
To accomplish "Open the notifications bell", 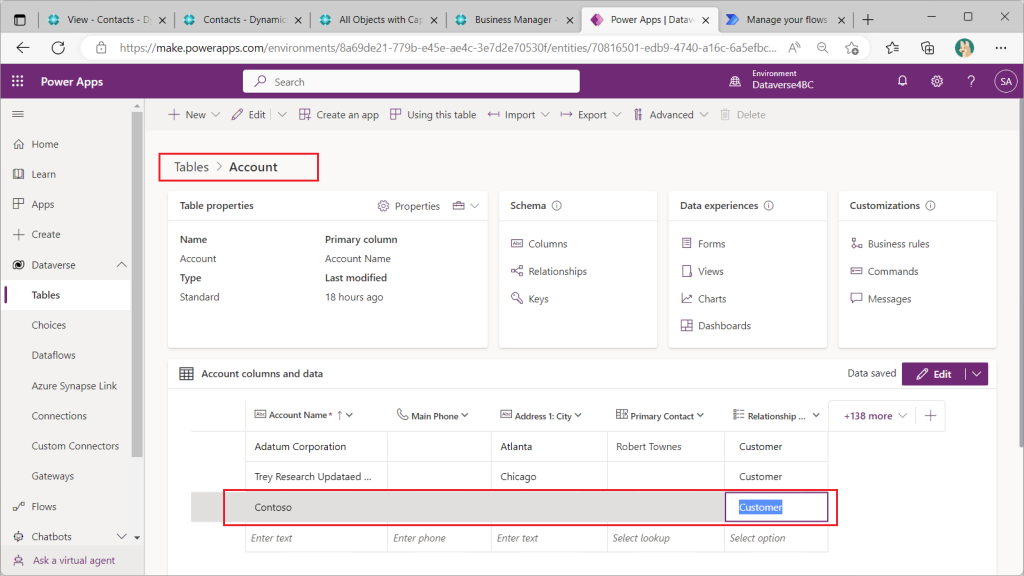I will click(x=903, y=81).
